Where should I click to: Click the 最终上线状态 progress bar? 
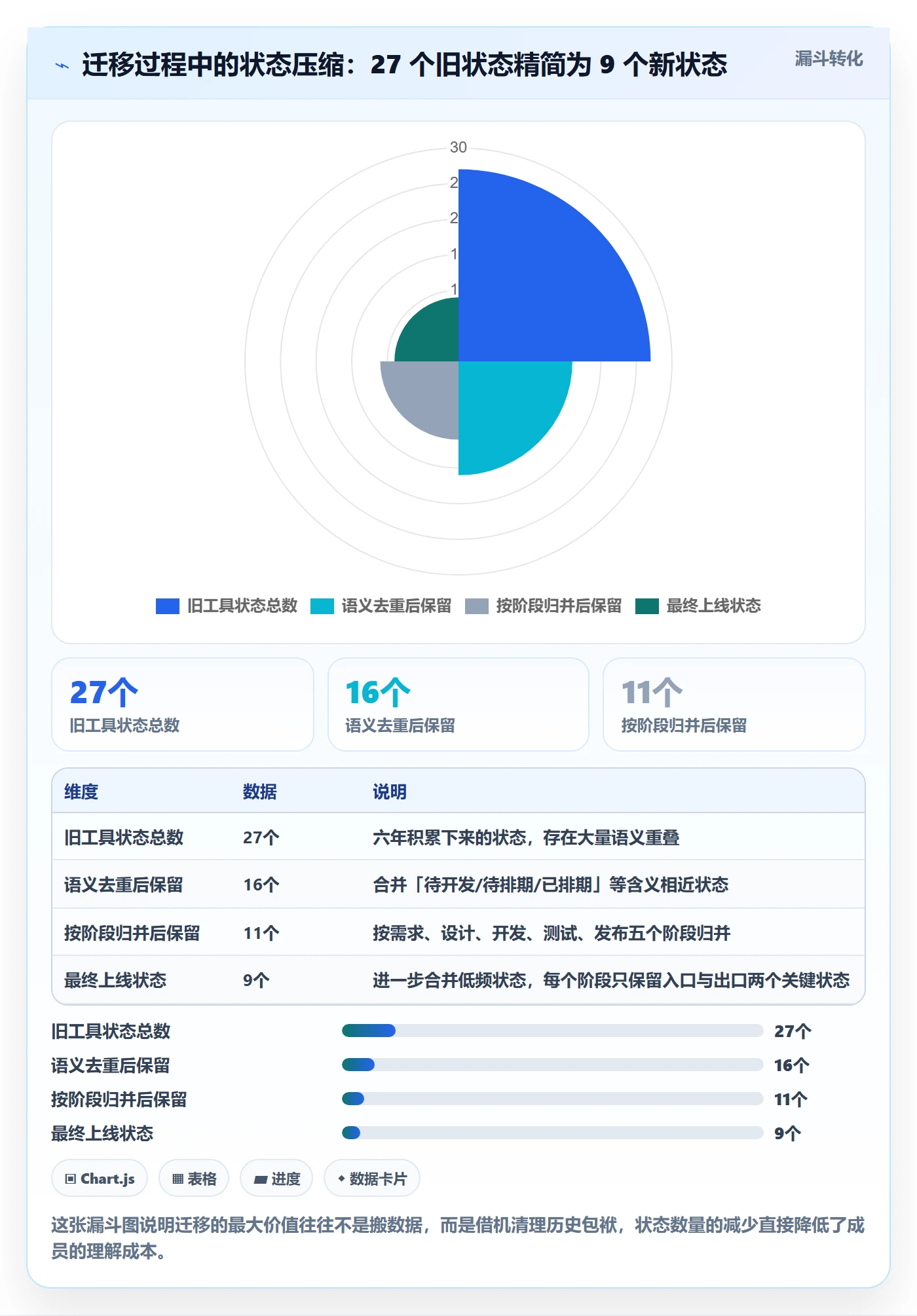(x=552, y=1133)
